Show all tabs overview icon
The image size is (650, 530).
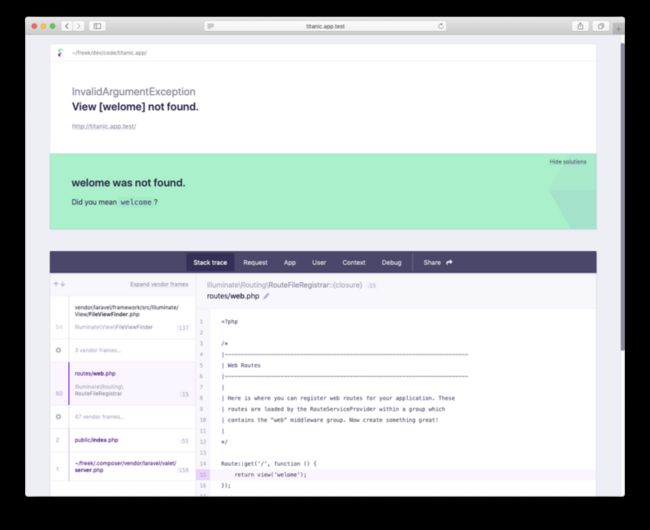click(x=601, y=26)
